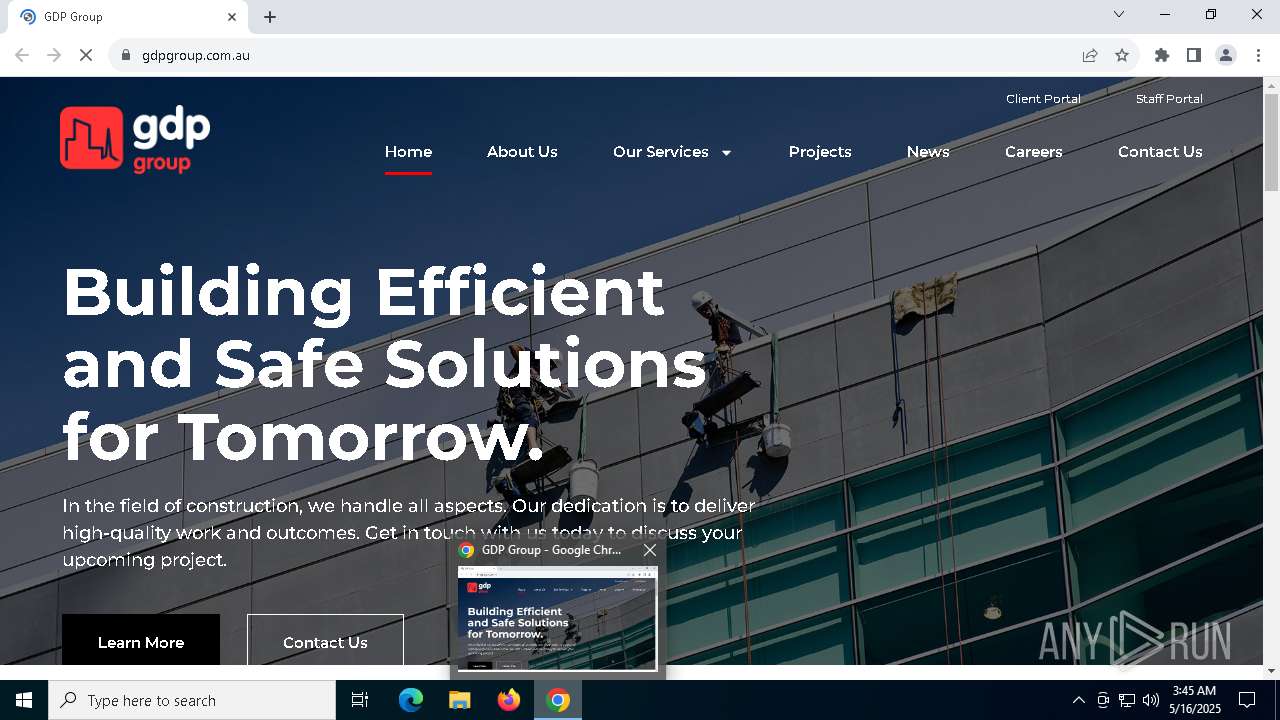
Task: Go back to previous page
Action: click(22, 55)
